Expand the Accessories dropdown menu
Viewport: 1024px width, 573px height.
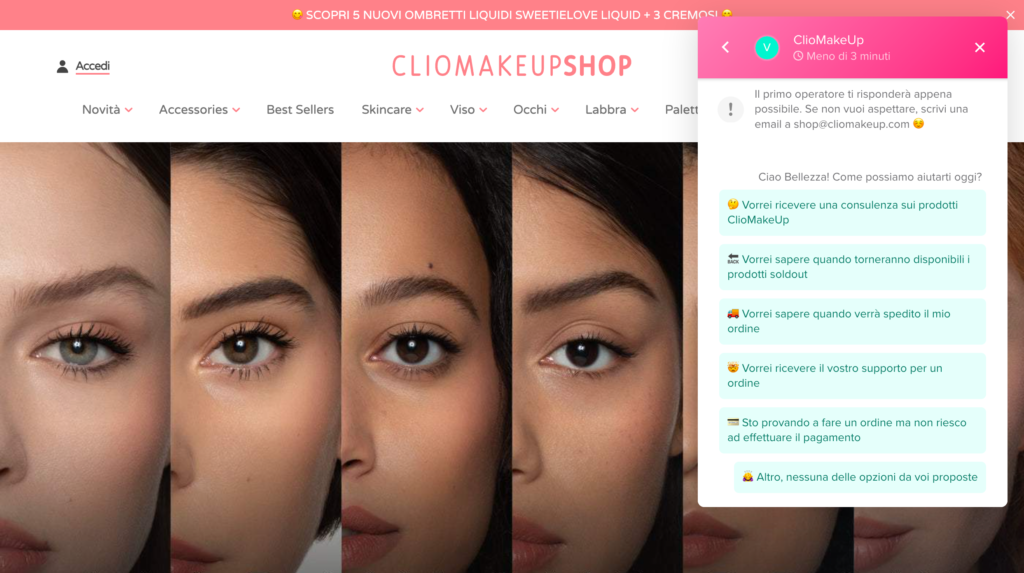click(199, 110)
